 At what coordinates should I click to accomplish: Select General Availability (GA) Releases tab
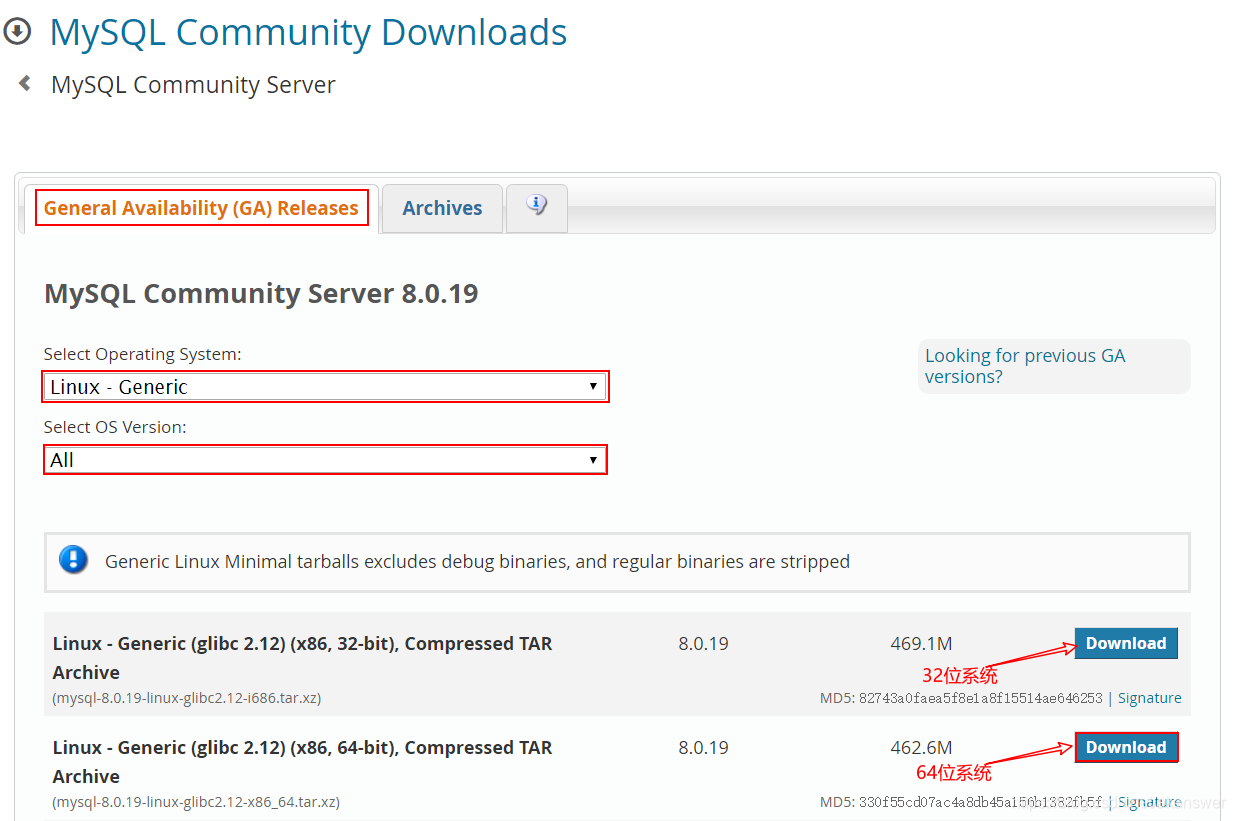click(201, 208)
